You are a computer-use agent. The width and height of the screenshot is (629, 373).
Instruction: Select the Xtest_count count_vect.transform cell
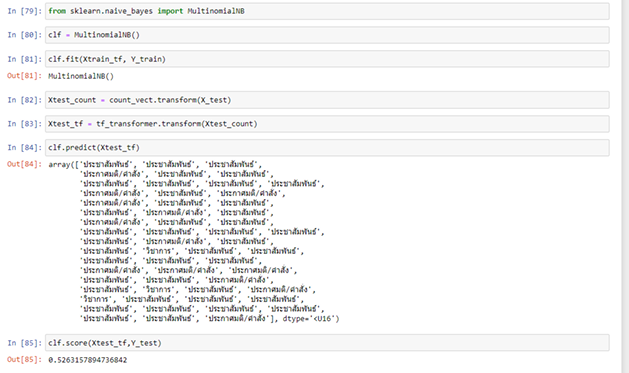tap(327, 100)
